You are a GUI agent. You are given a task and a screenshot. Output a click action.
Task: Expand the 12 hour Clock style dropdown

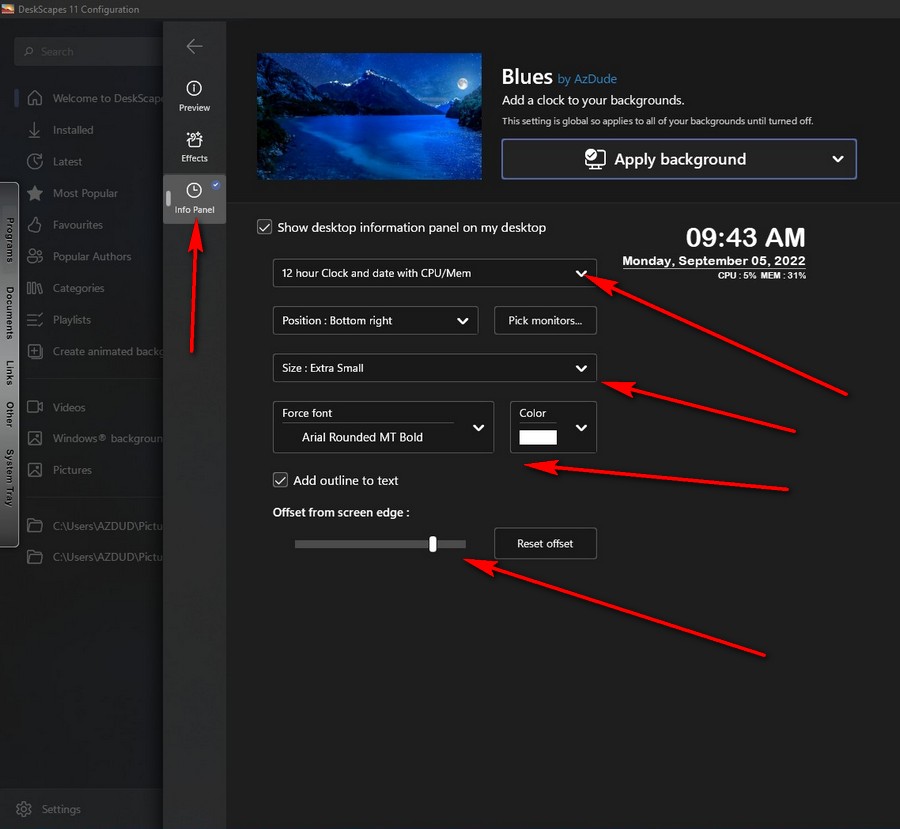coord(435,273)
